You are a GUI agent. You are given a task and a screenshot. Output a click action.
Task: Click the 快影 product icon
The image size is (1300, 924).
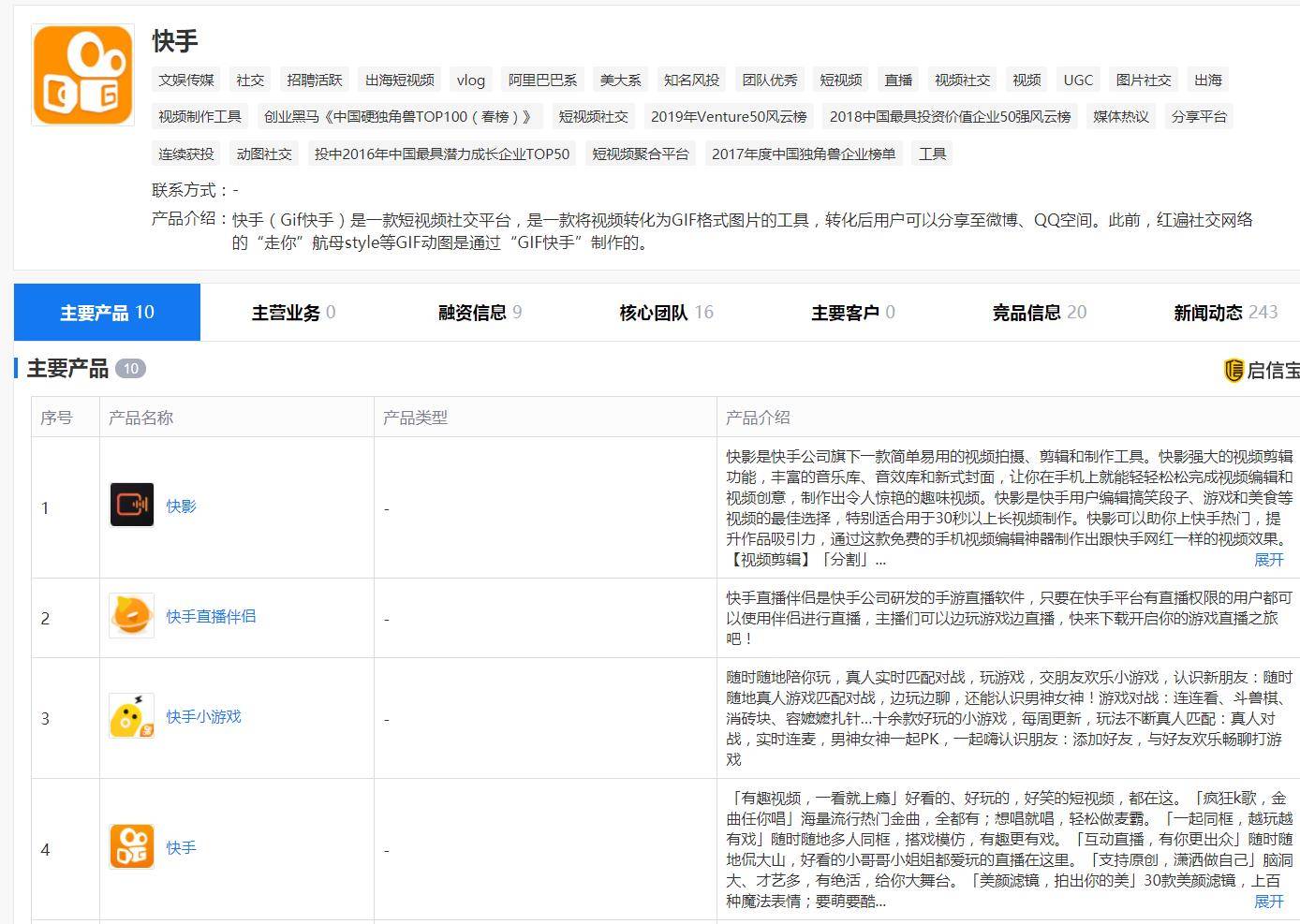[x=132, y=505]
